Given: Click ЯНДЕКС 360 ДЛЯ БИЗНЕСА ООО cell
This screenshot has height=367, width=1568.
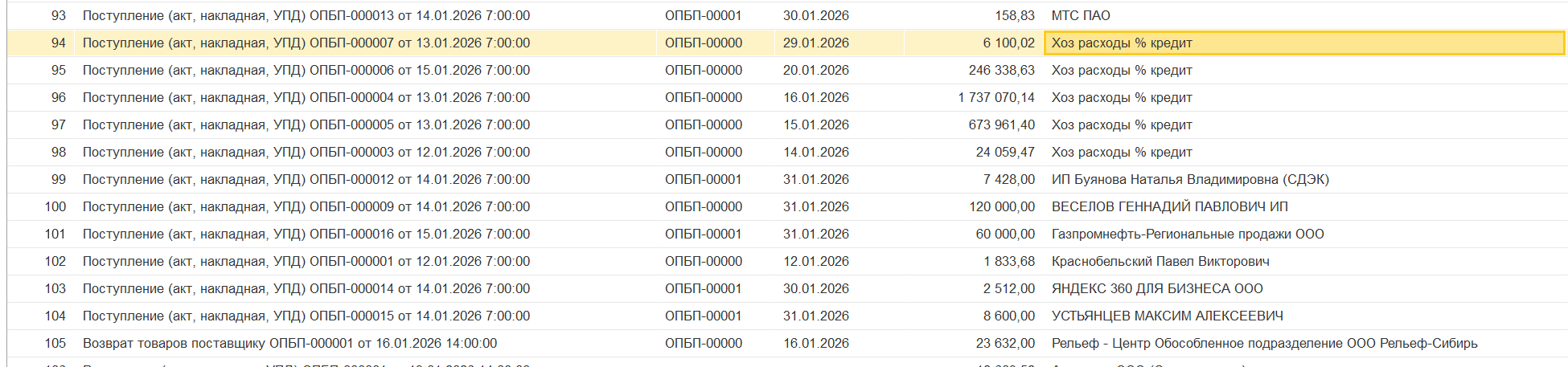Looking at the screenshot, I should pos(1156,289).
